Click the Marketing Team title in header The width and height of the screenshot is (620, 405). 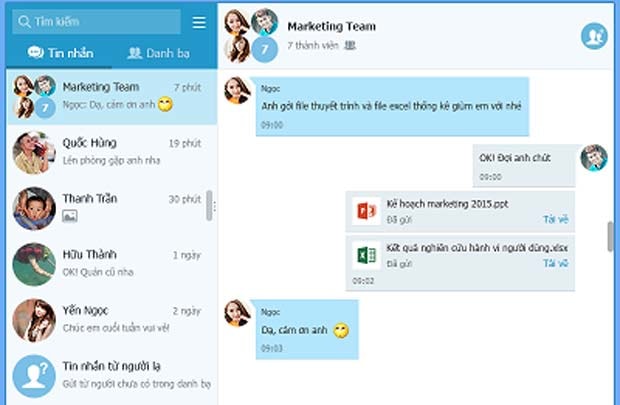click(x=331, y=26)
